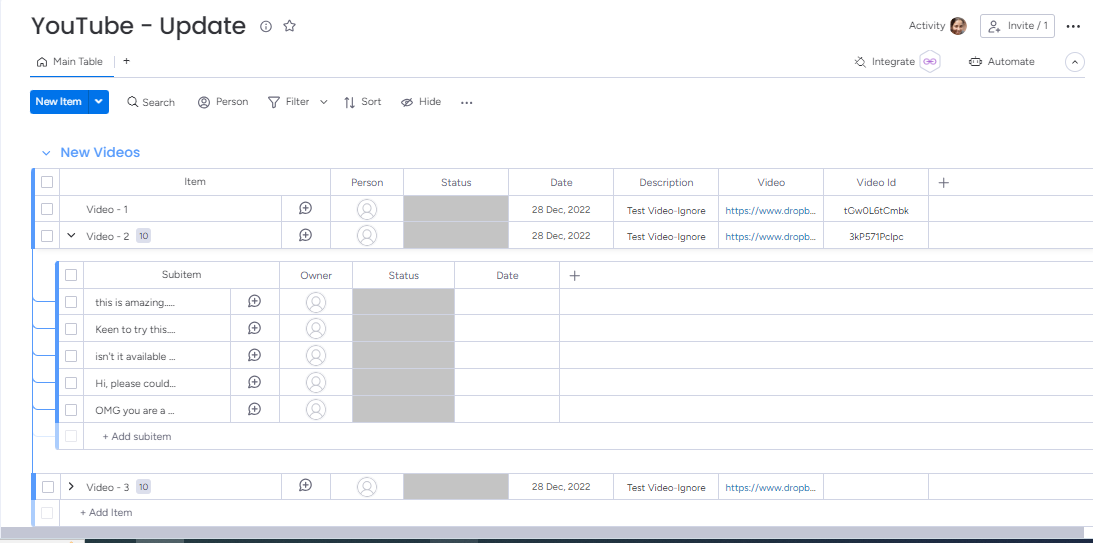This screenshot has width=1093, height=543.
Task: Click + Add subitem field
Action: pyautogui.click(x=137, y=436)
